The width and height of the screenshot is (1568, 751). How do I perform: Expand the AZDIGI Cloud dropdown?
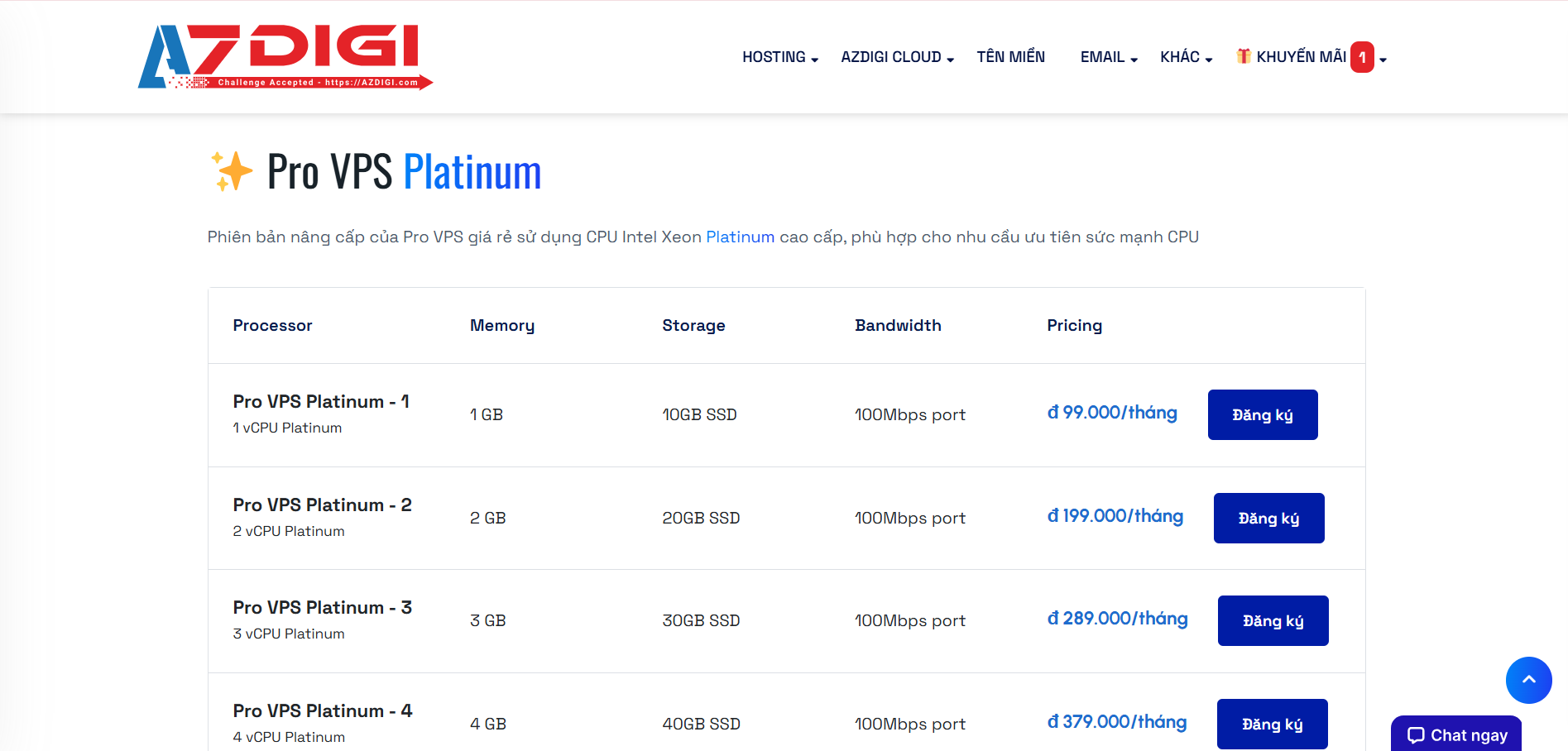pos(897,57)
